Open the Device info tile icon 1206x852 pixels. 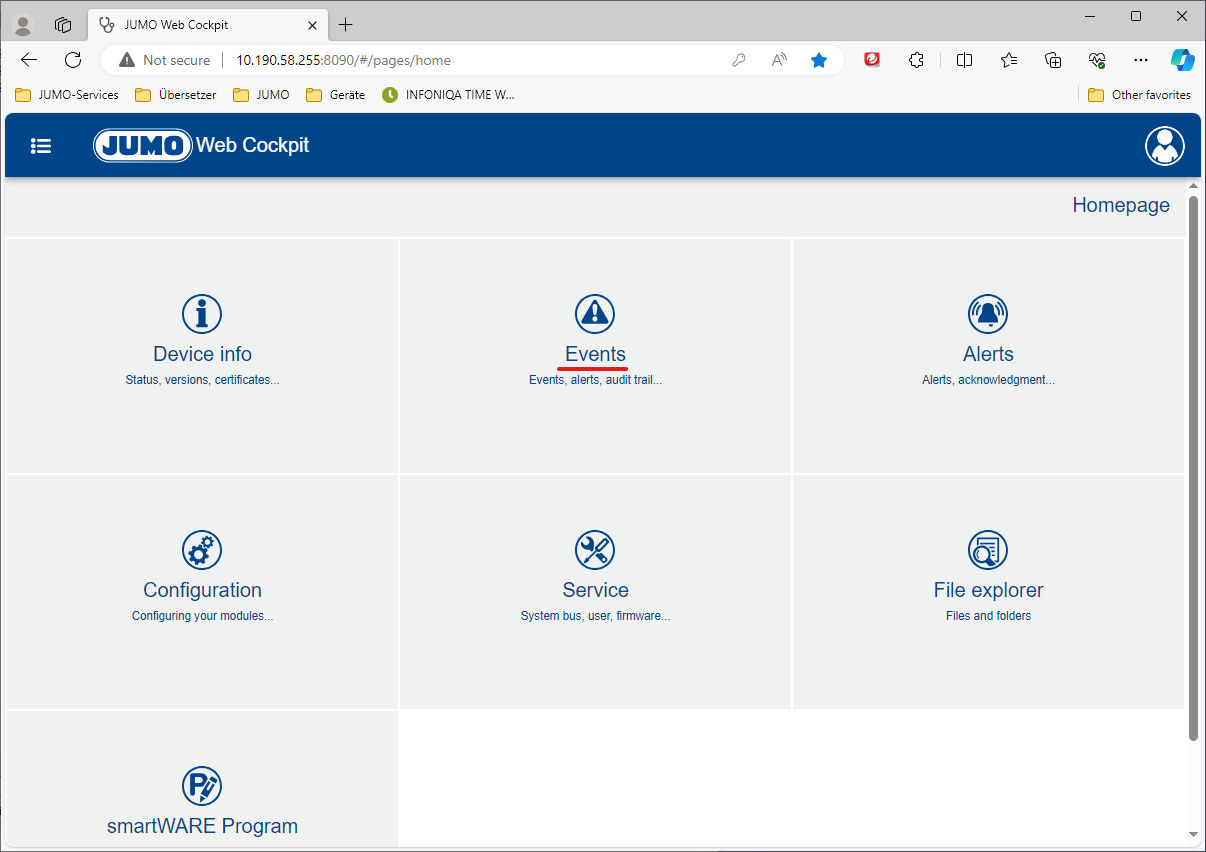(202, 314)
